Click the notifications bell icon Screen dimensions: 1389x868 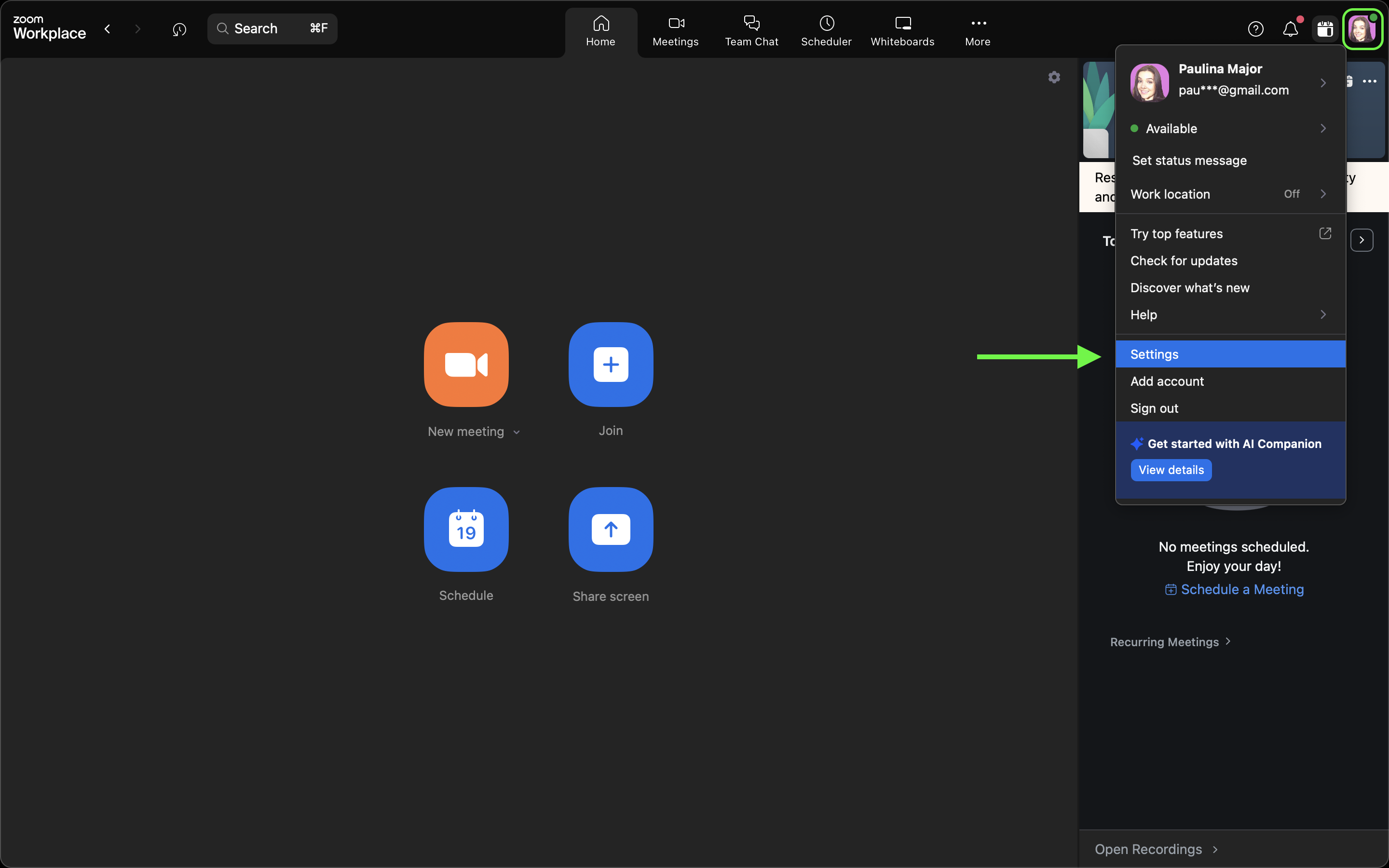pyautogui.click(x=1290, y=29)
